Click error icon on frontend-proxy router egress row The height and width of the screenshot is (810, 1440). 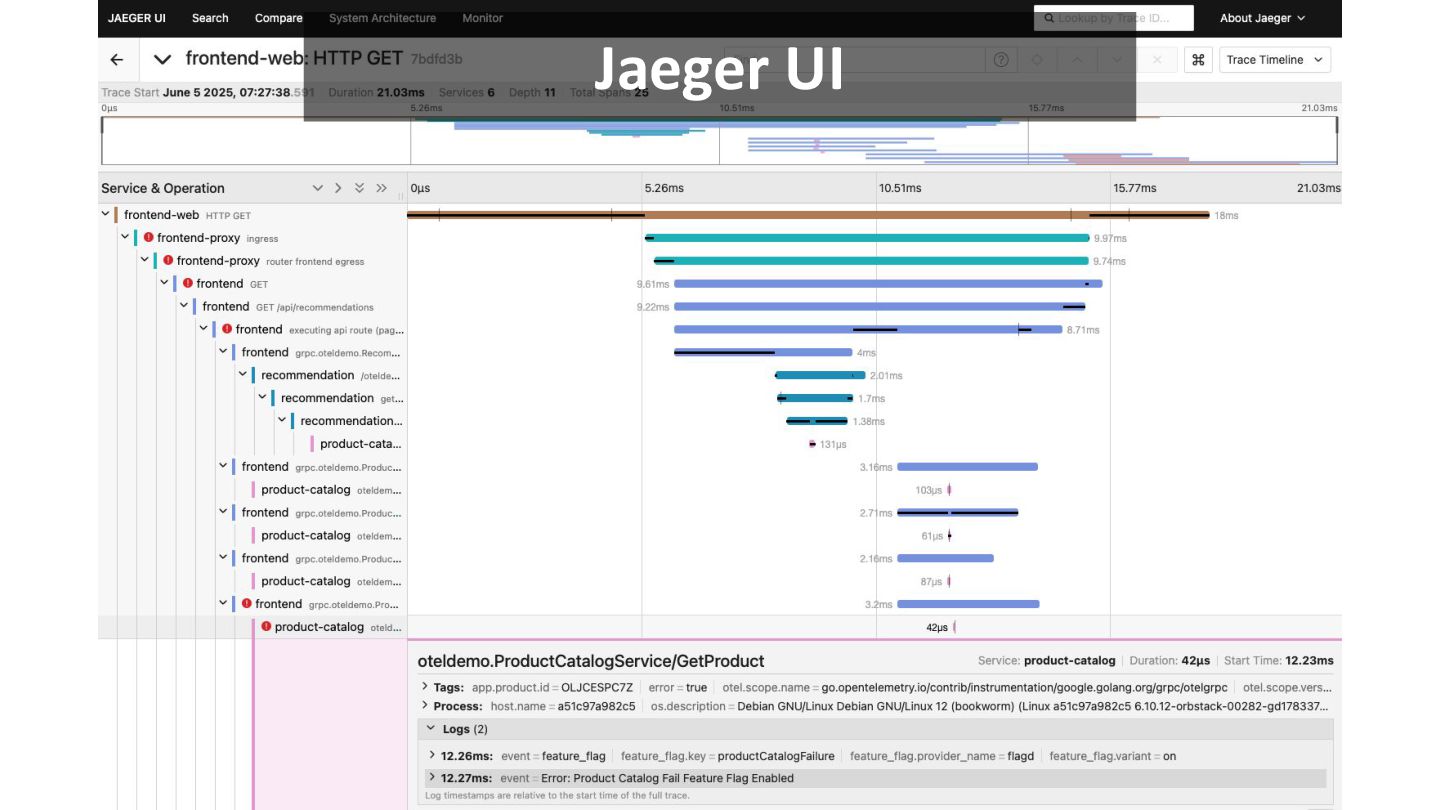point(168,260)
